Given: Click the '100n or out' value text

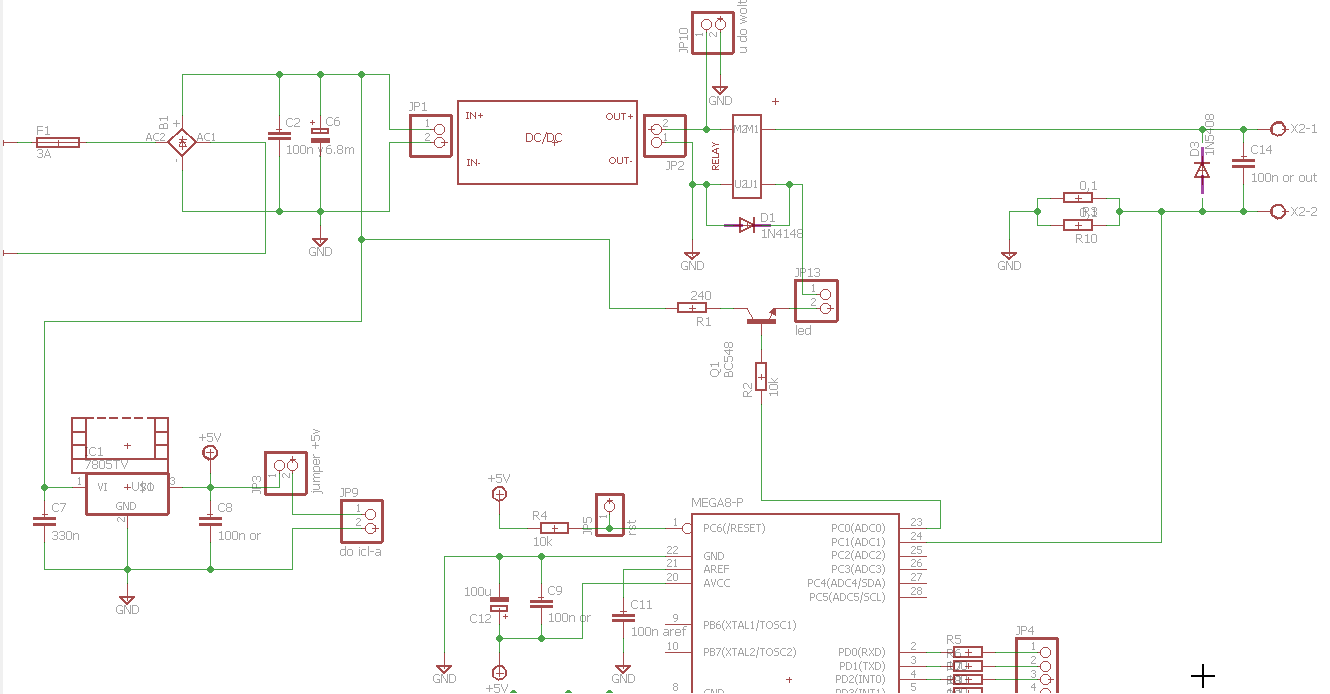Looking at the screenshot, I should (x=1284, y=177).
